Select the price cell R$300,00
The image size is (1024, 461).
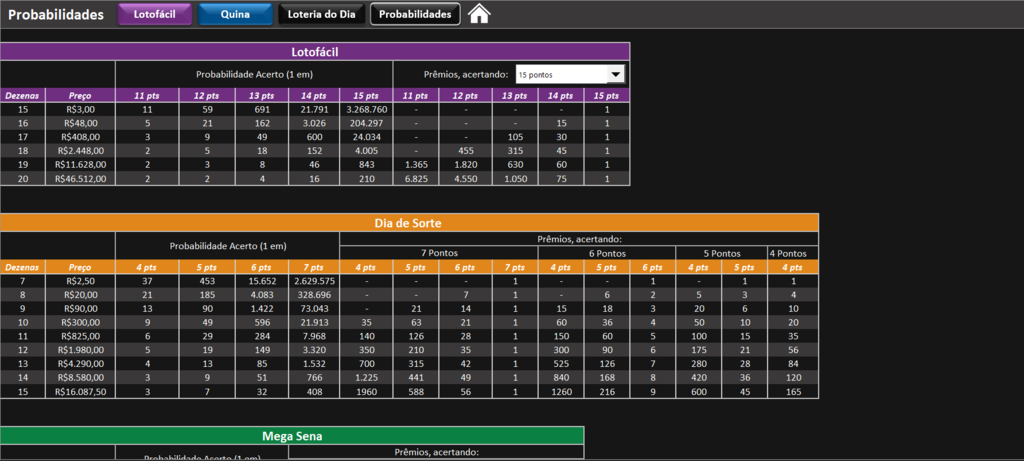pos(81,323)
